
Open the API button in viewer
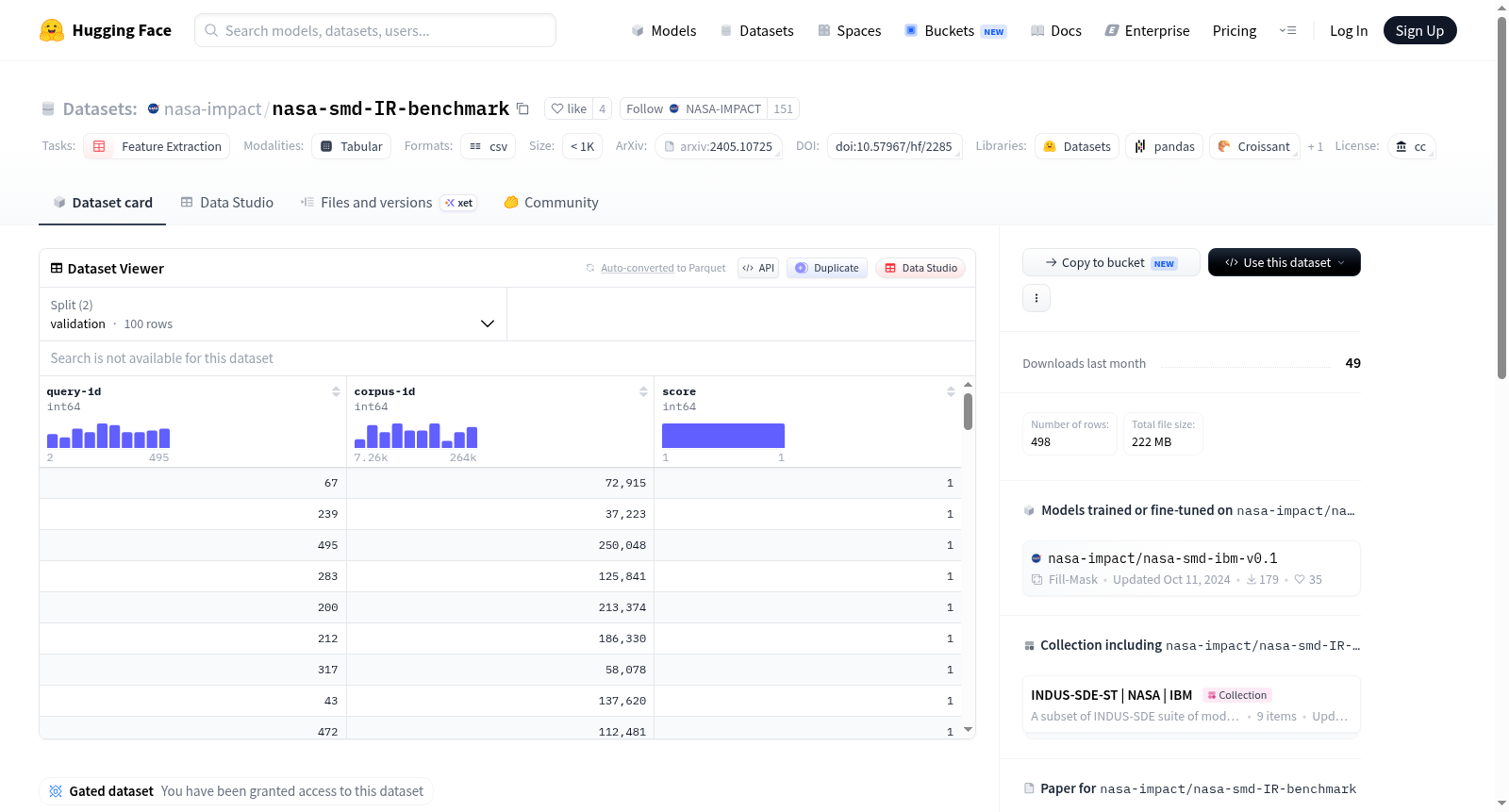(758, 268)
